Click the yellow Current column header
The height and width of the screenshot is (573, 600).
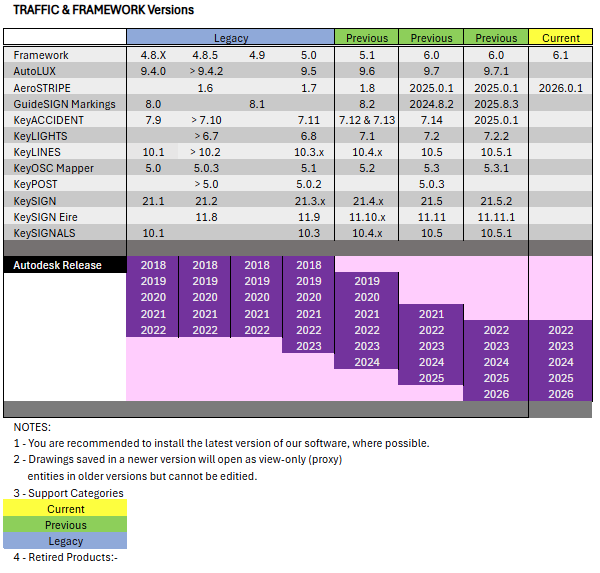pos(560,38)
